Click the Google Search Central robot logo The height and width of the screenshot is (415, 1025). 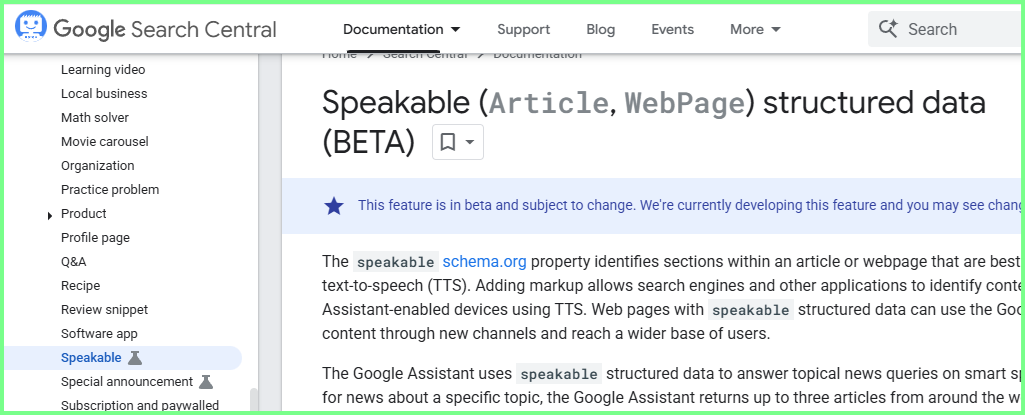(x=30, y=27)
